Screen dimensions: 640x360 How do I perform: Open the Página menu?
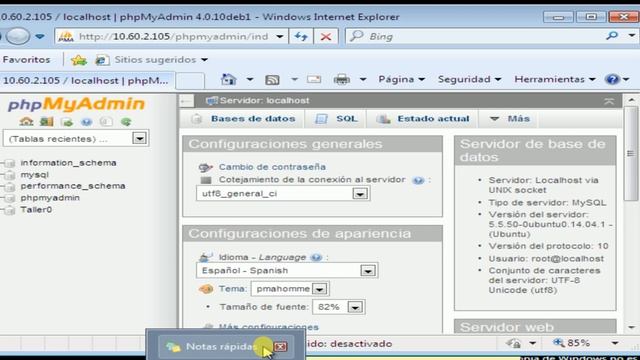click(401, 79)
